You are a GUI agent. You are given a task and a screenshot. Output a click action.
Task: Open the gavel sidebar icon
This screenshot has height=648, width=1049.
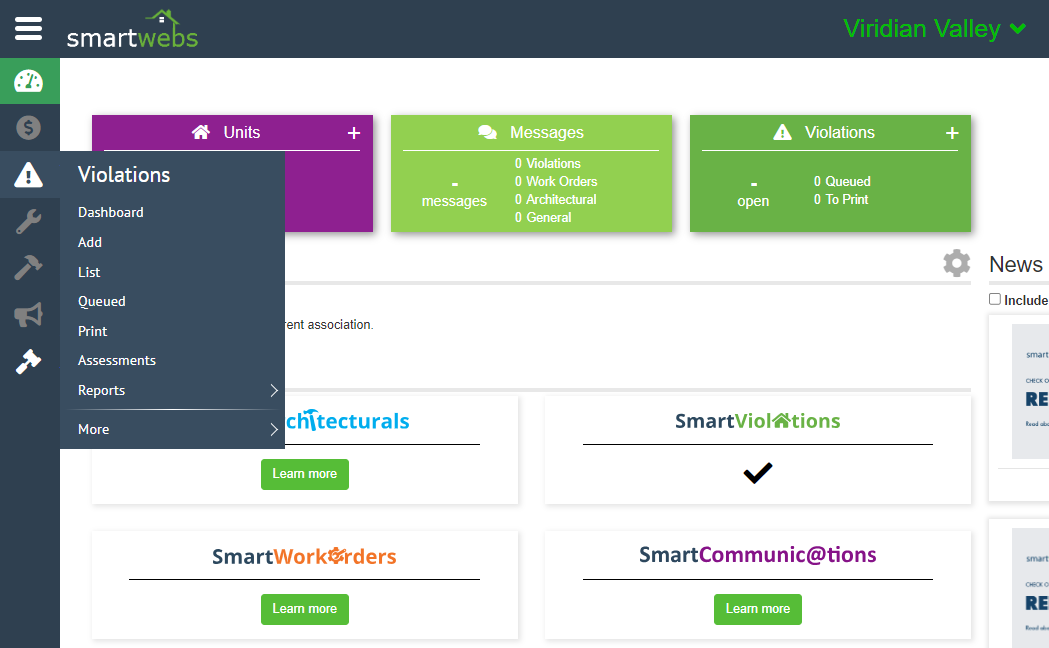[x=29, y=361]
